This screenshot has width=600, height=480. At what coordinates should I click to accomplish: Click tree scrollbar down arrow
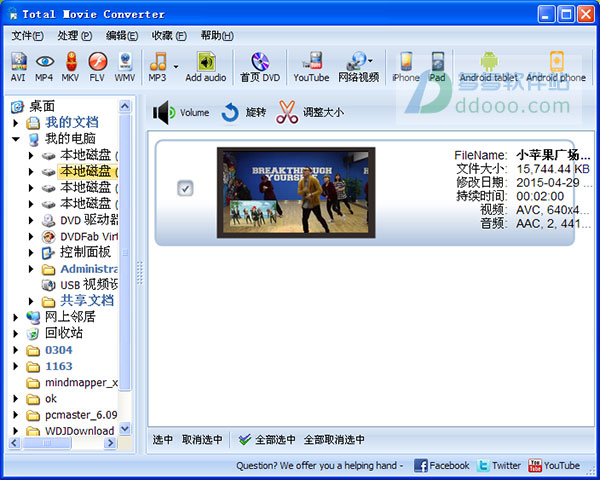click(125, 428)
